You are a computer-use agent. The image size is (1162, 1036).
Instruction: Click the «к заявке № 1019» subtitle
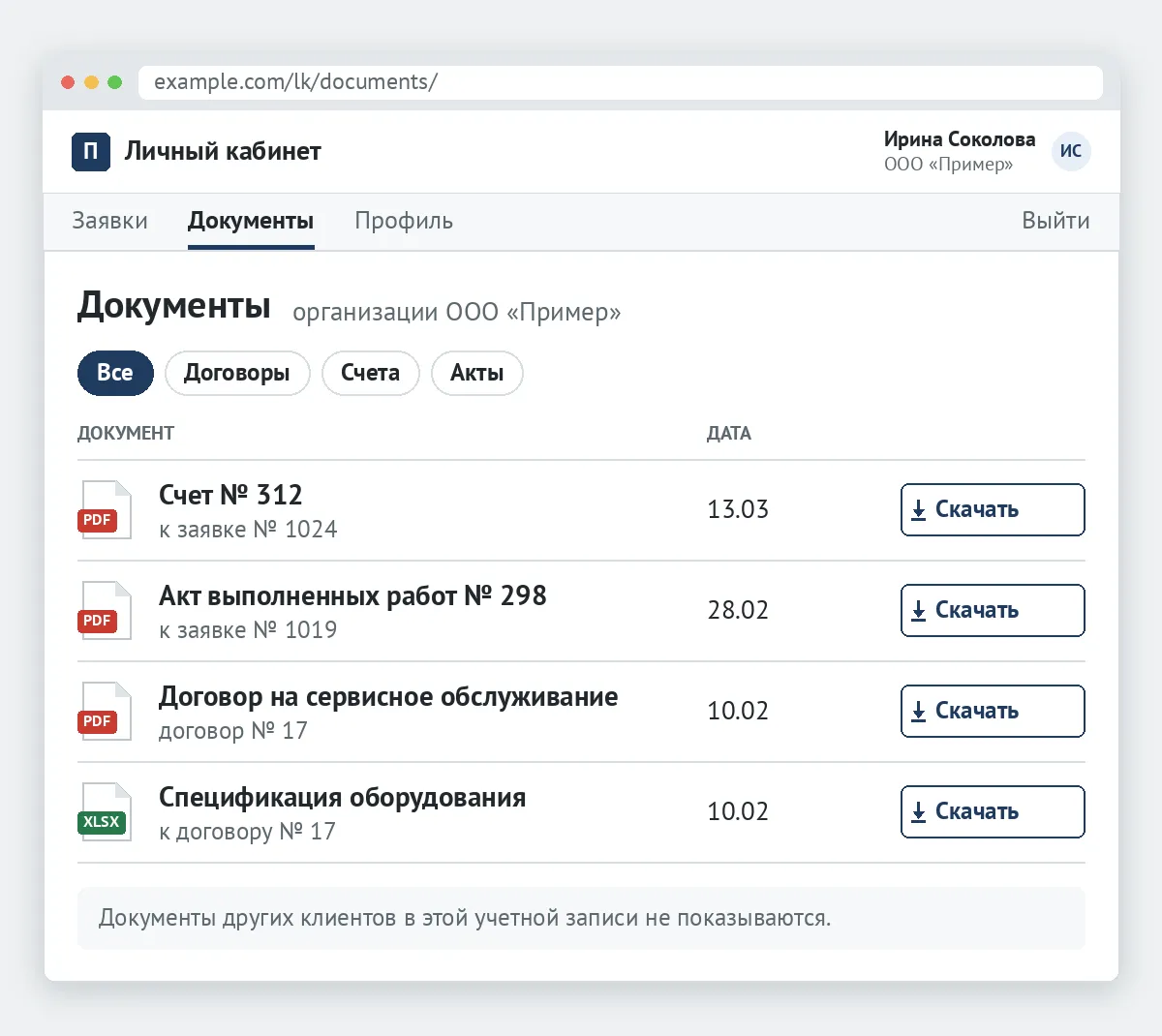tap(248, 630)
